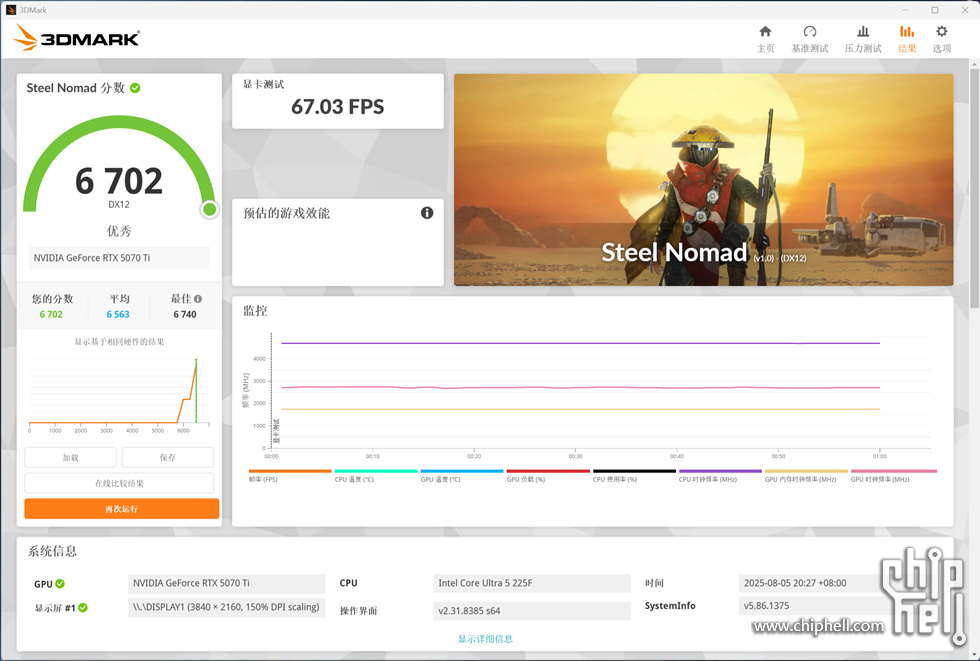Click the vertical scrollbar on the right
Image resolution: width=980 pixels, height=661 pixels.
coord(974,187)
